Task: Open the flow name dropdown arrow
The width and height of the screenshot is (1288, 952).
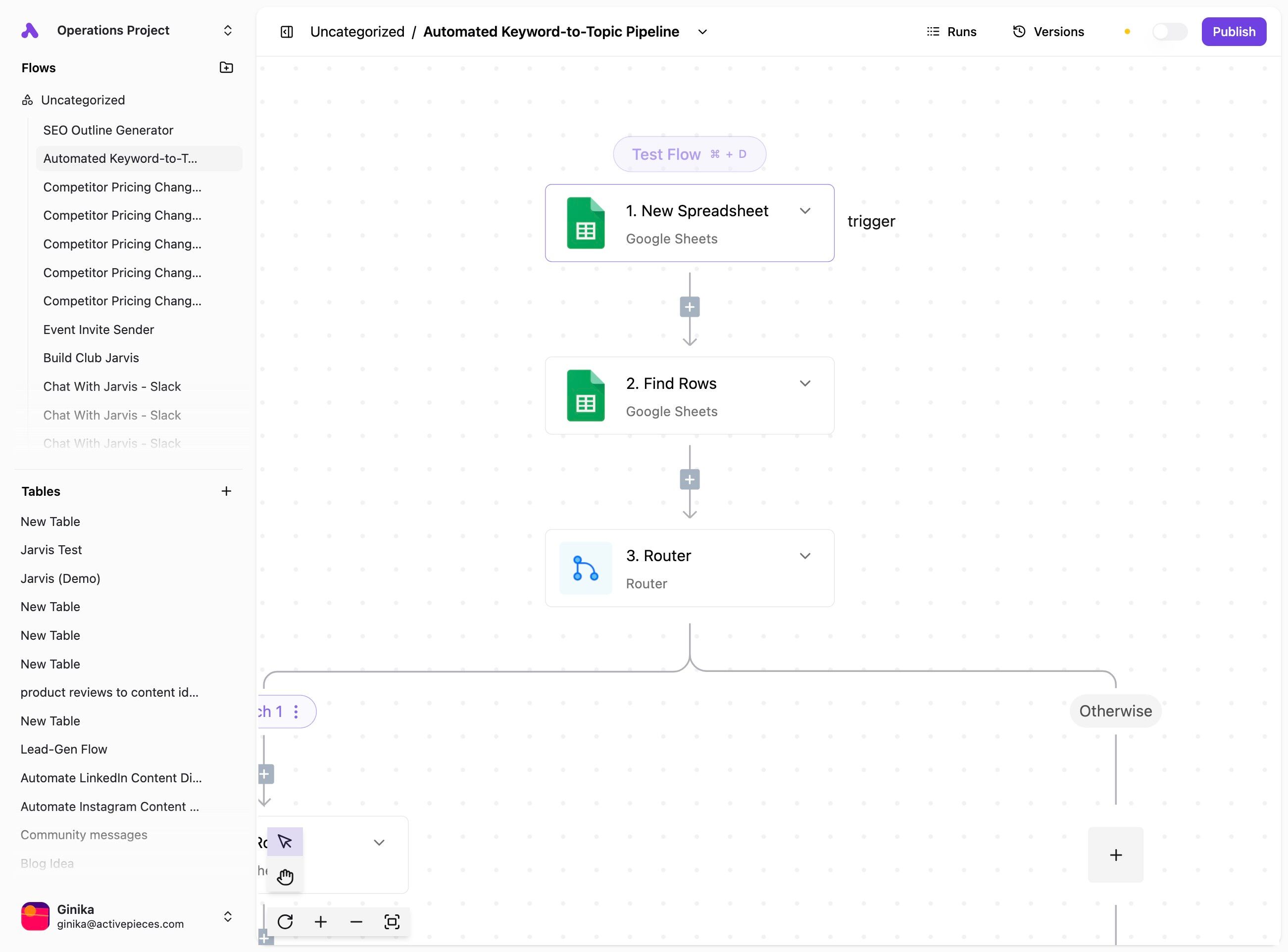Action: (702, 32)
